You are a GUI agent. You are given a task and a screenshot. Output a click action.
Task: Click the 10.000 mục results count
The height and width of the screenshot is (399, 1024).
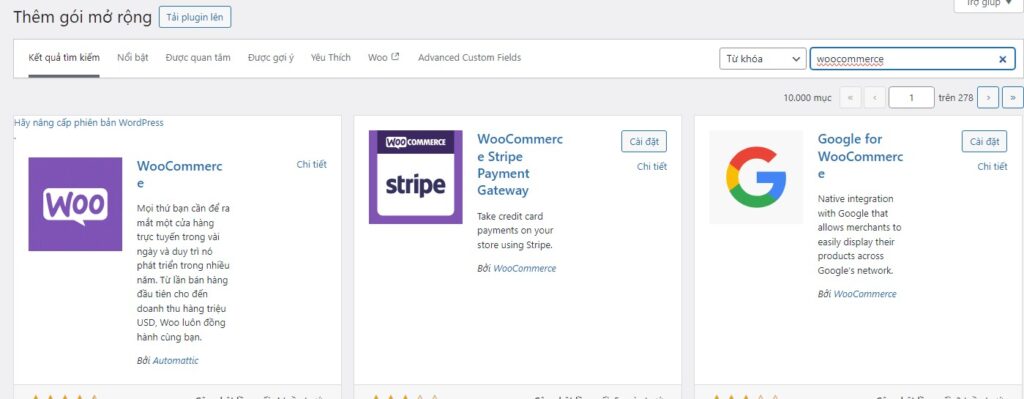(808, 98)
